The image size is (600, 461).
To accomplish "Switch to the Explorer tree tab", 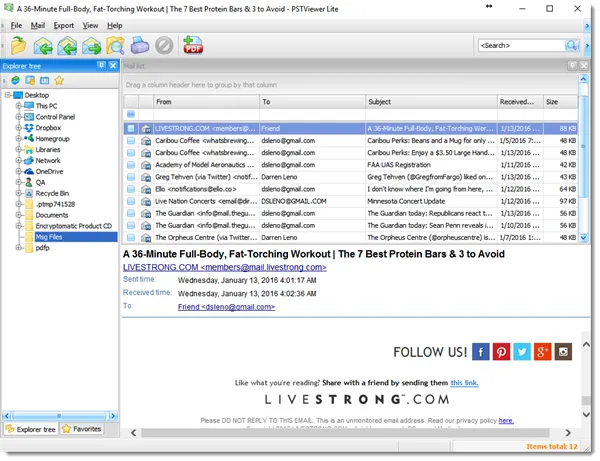I will (x=31, y=429).
